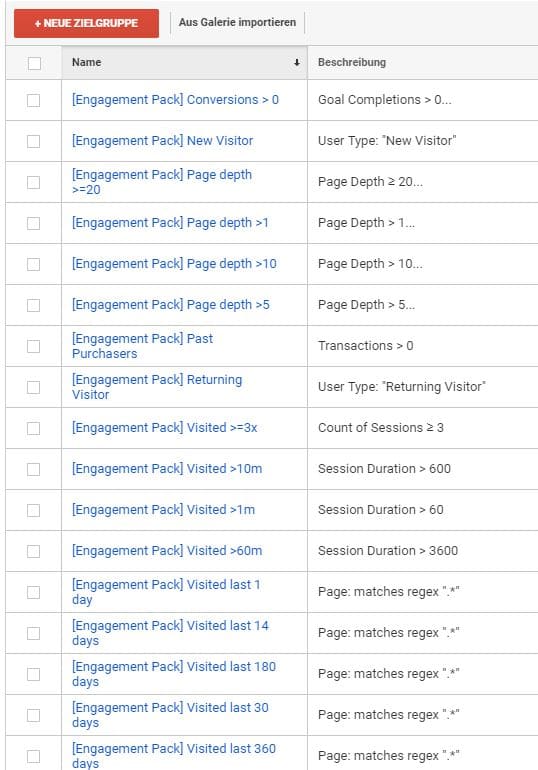The width and height of the screenshot is (538, 770).
Task: Open the Page depth >=20 audience link
Action: (x=162, y=182)
